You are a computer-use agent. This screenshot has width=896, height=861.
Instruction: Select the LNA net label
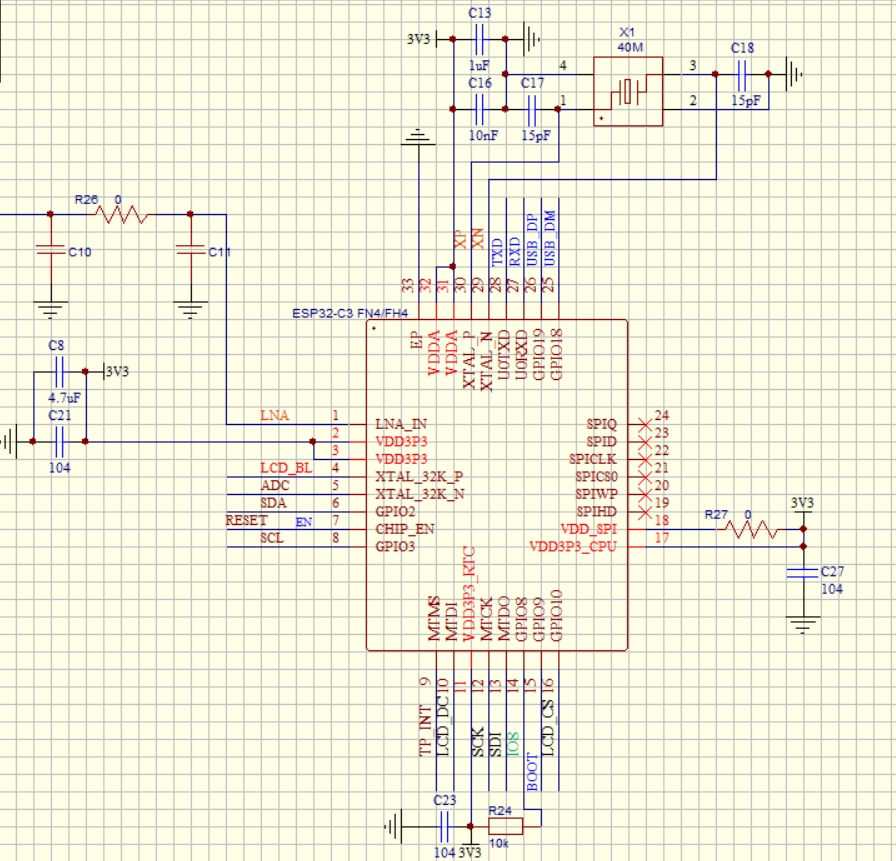coord(274,415)
